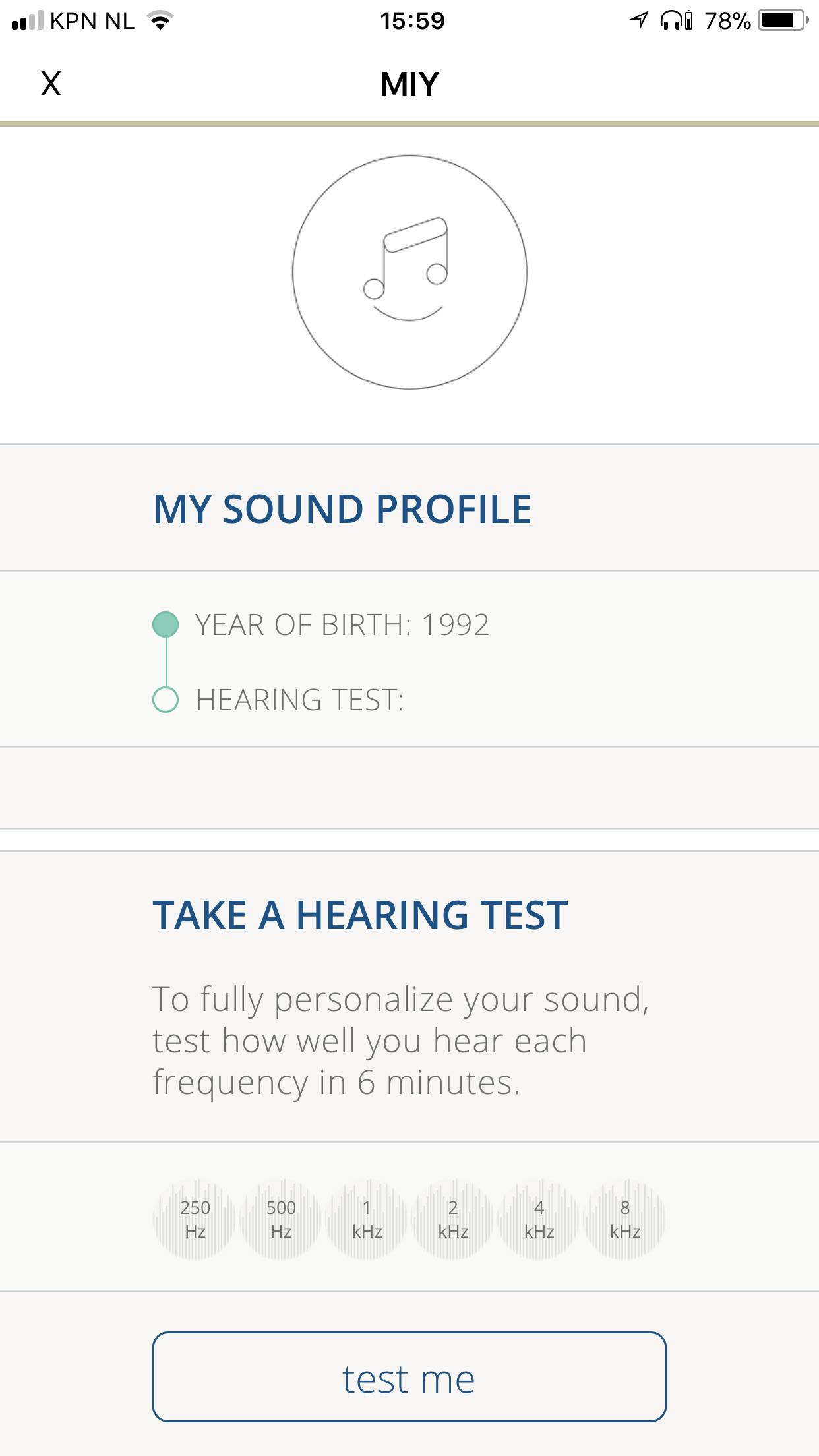
Task: Tap the Take a Hearing Test heading
Action: coord(360,915)
